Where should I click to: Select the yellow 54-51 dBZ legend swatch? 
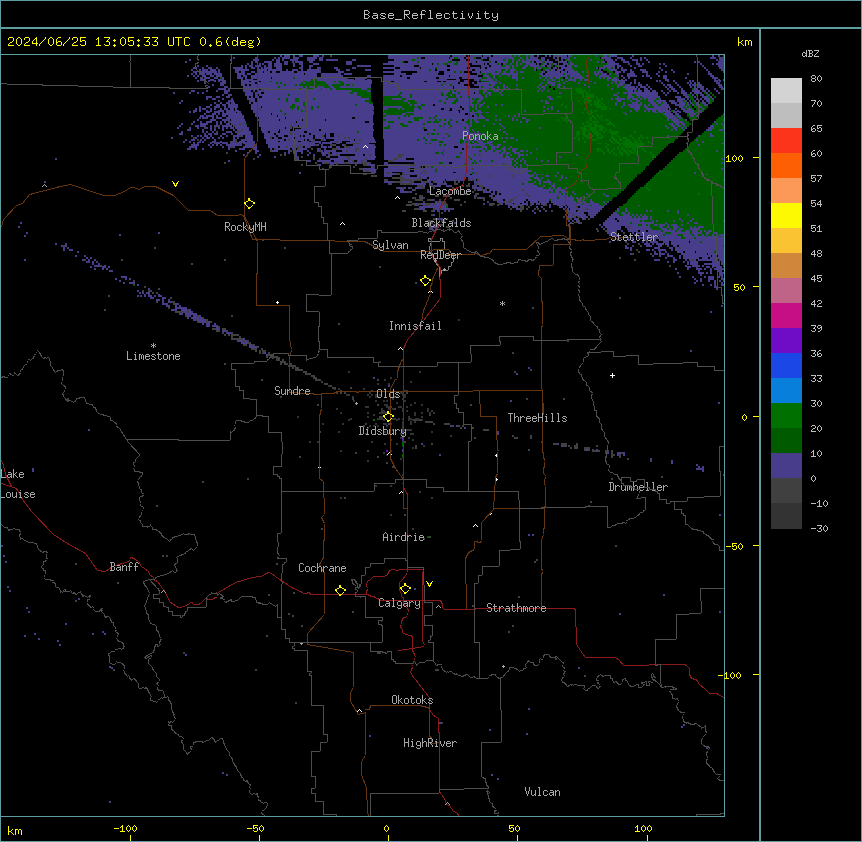tap(786, 215)
